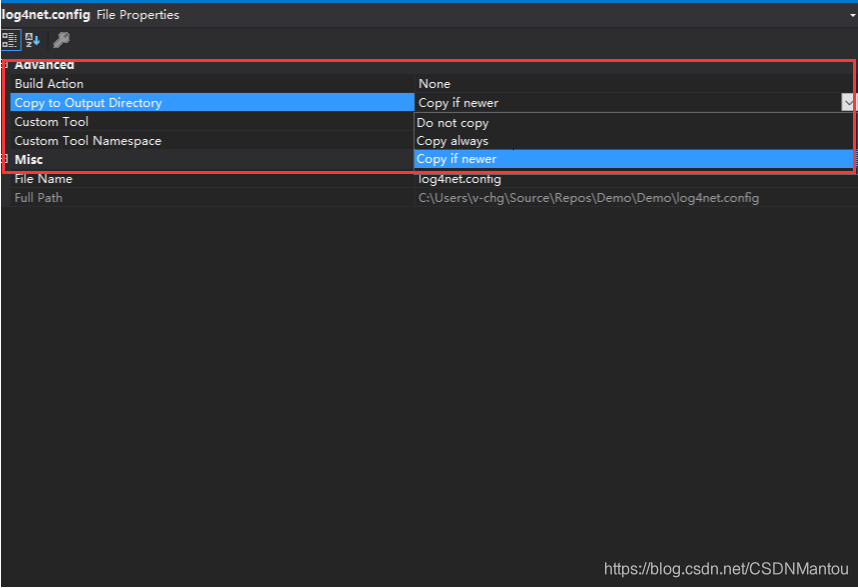
Task: Click the log4net.config title in the header
Action: coord(46,14)
